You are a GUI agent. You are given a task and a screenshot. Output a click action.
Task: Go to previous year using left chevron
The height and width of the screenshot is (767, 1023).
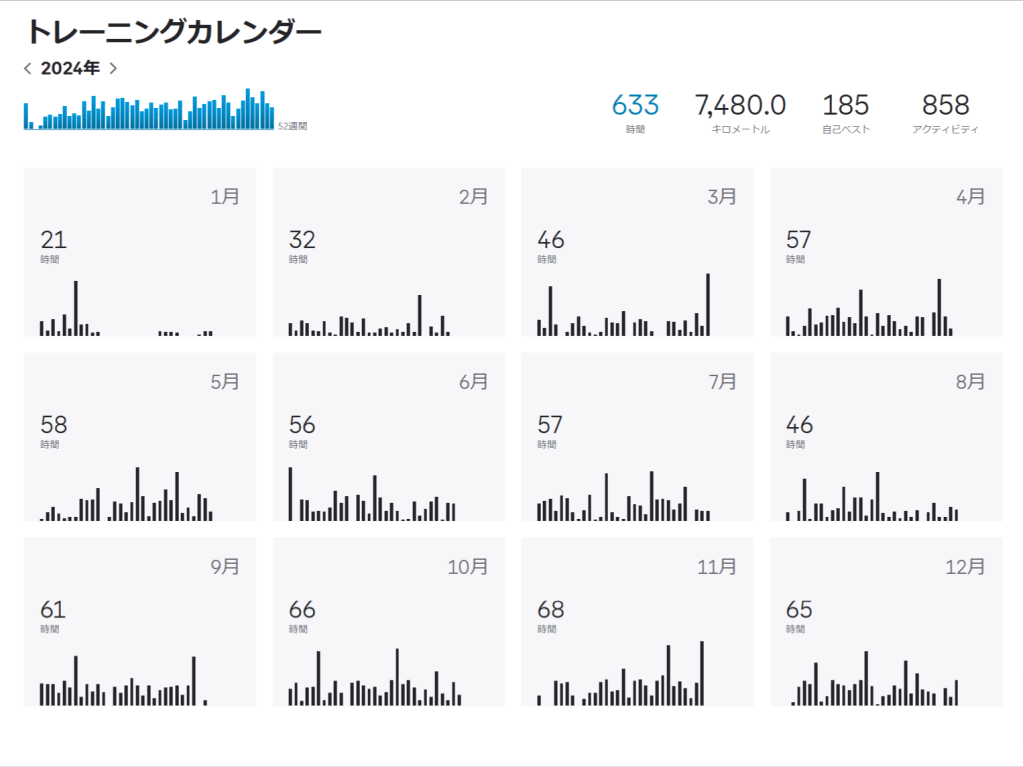(28, 69)
